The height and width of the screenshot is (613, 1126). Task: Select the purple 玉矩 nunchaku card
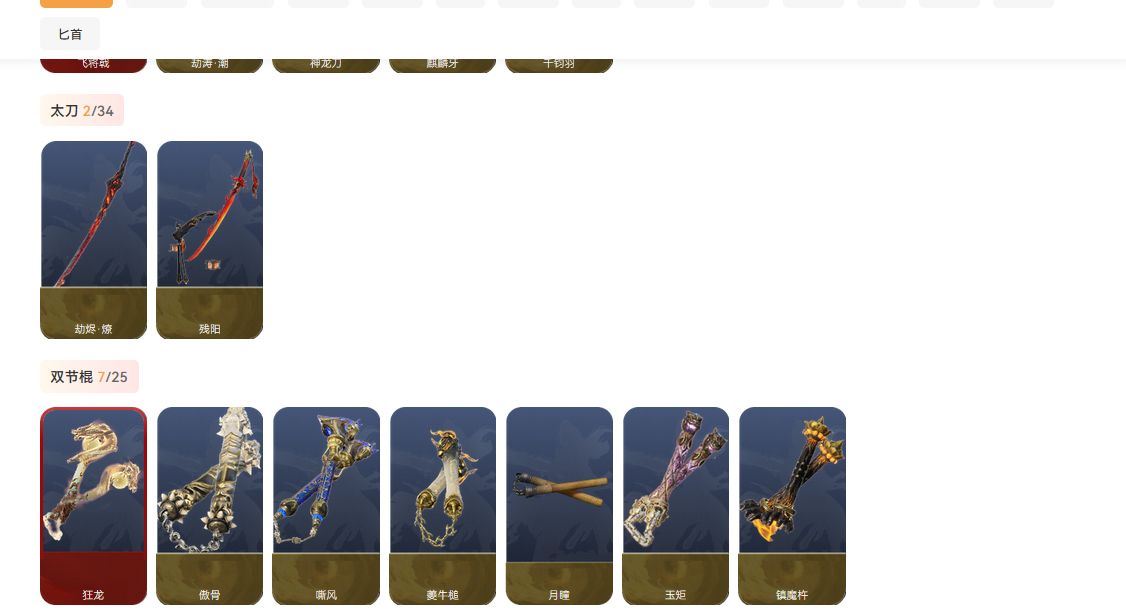[x=676, y=506]
